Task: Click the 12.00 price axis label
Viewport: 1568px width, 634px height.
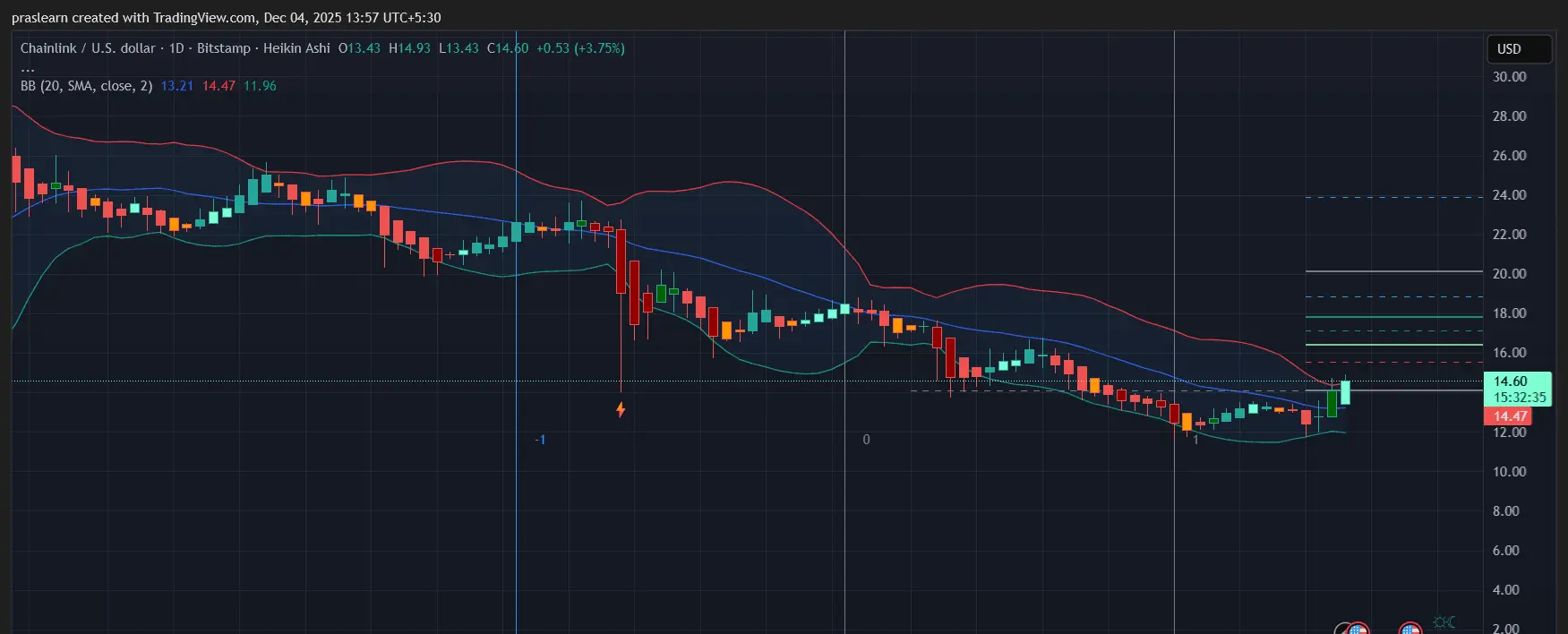Action: click(x=1509, y=433)
